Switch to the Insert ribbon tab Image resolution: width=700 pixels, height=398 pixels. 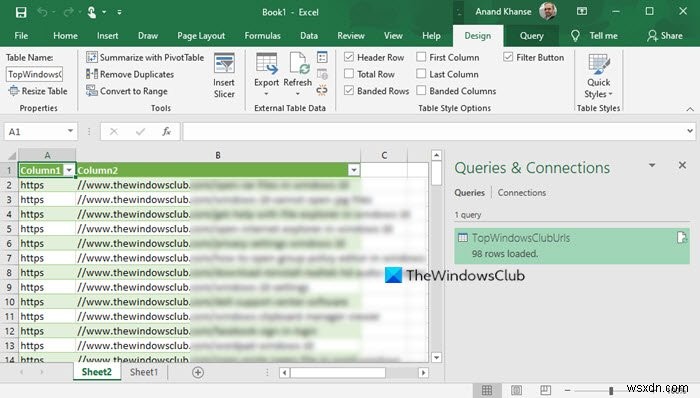tap(108, 36)
